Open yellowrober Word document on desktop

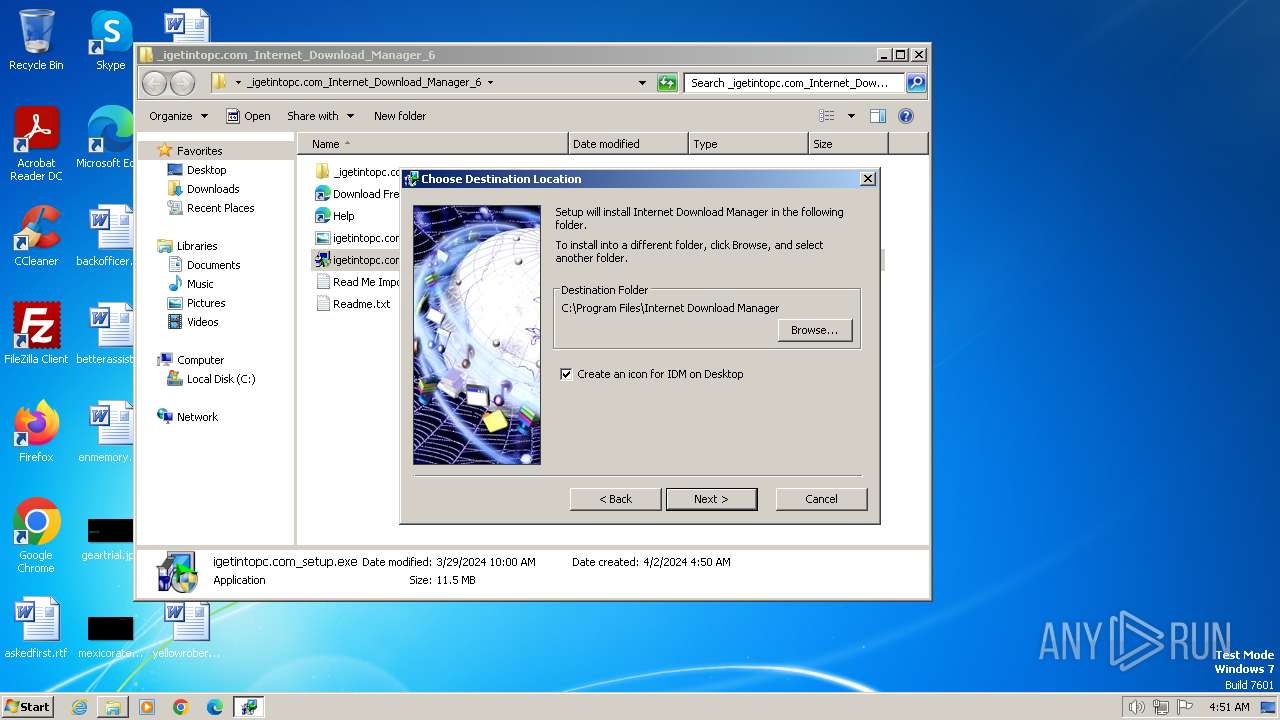[186, 628]
